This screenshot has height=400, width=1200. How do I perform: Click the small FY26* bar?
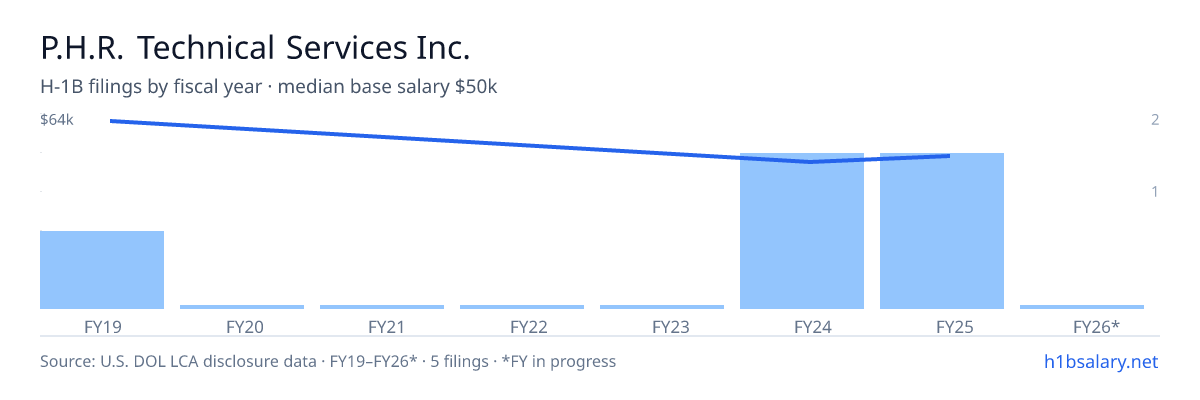pos(1082,307)
